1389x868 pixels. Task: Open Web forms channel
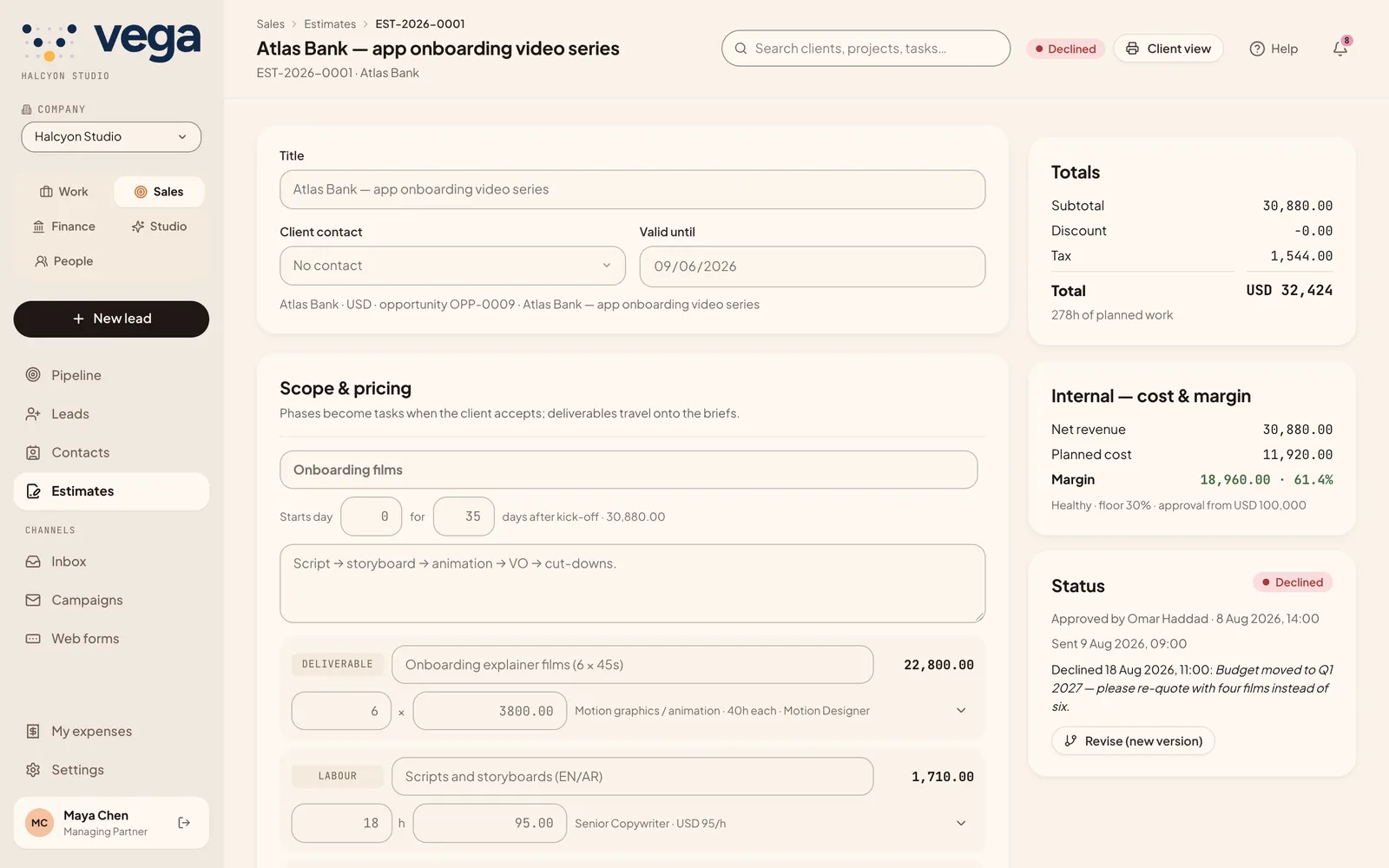point(111,639)
